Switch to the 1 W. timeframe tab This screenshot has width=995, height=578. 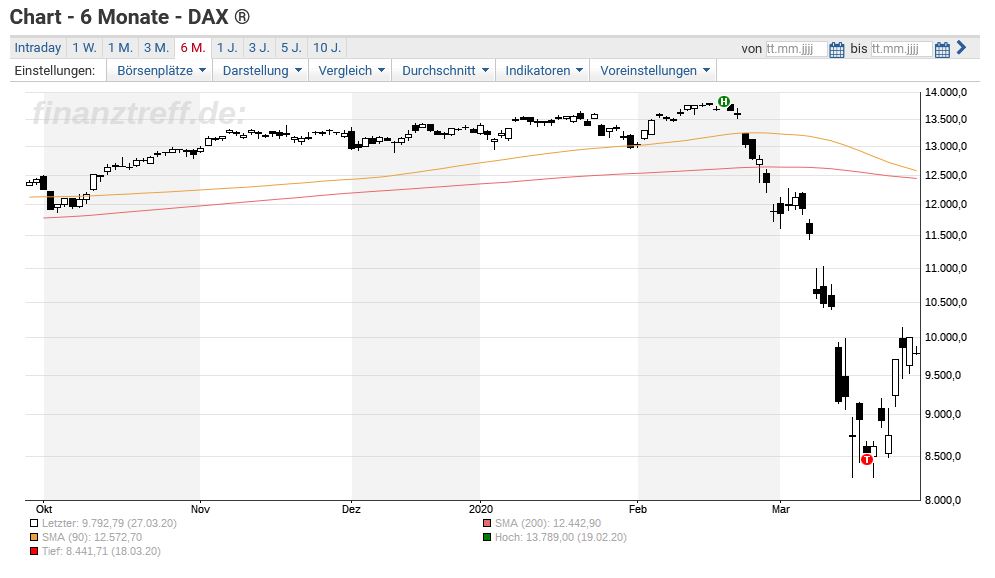pyautogui.click(x=84, y=48)
